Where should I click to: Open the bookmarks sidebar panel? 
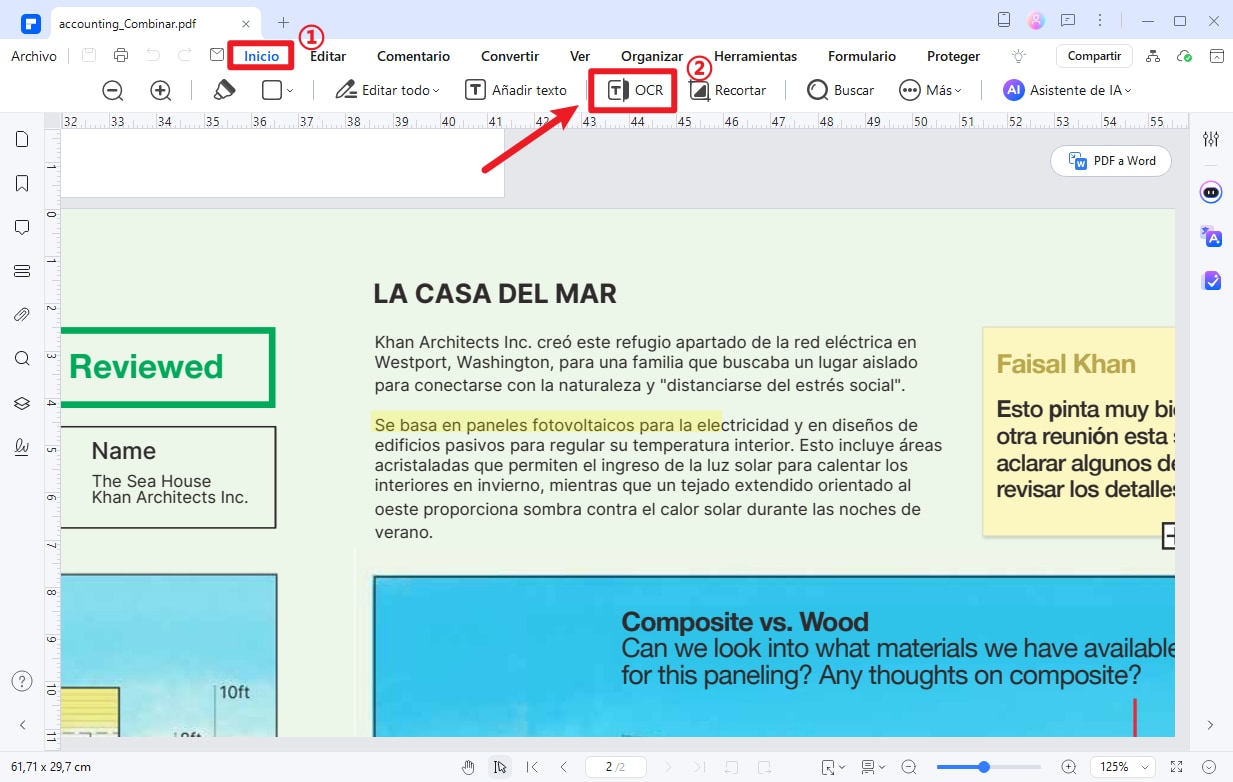tap(21, 183)
